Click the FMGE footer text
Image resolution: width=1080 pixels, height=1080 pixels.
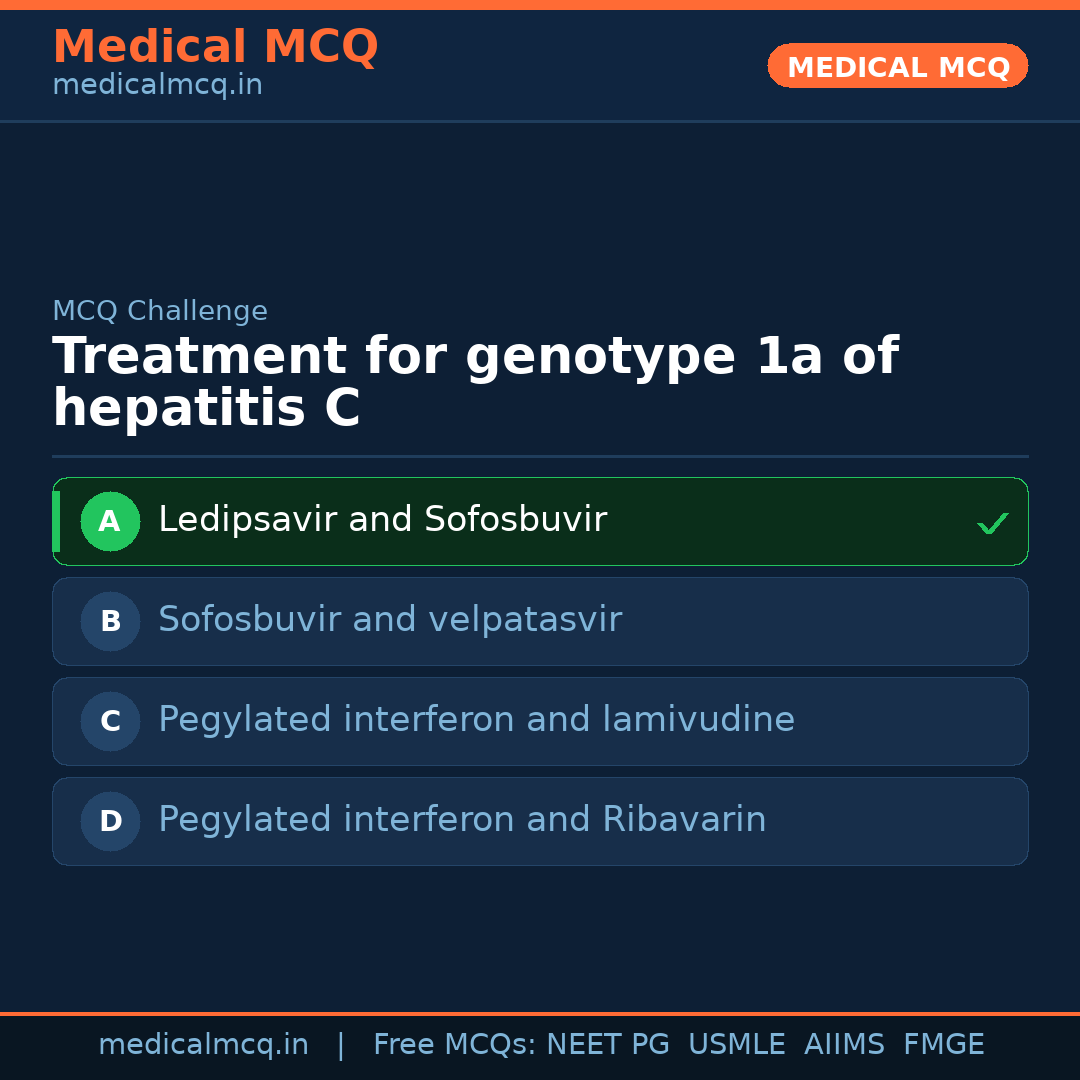[x=944, y=1045]
